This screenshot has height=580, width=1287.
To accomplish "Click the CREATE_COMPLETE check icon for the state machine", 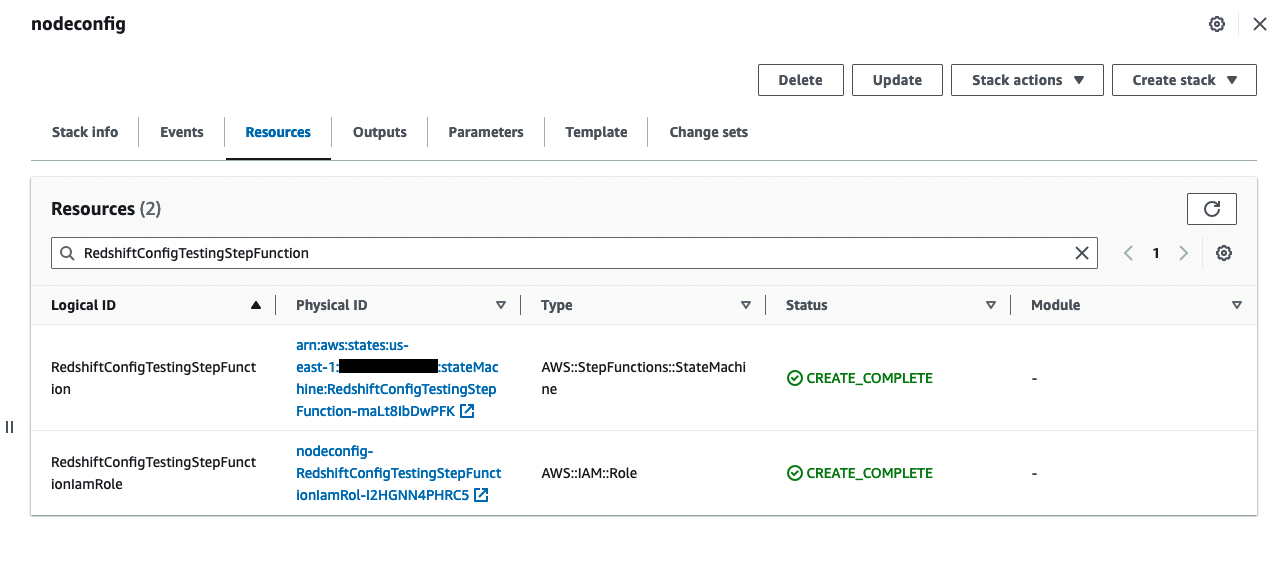I will pyautogui.click(x=793, y=378).
